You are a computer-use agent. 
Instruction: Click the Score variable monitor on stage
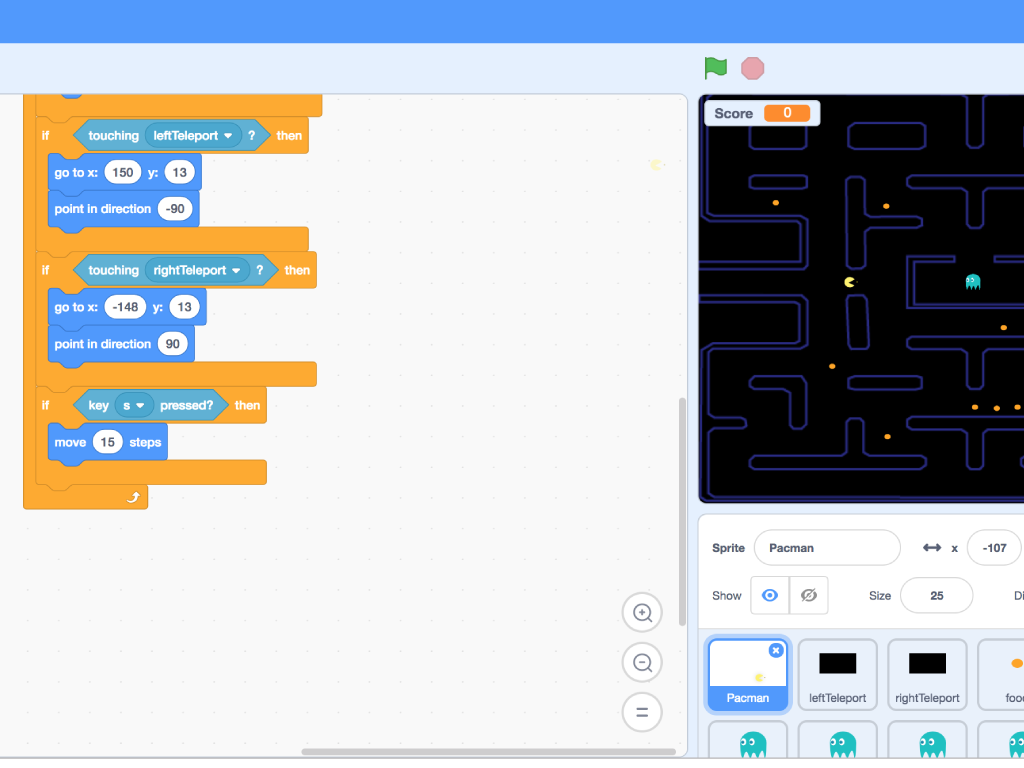pos(762,113)
